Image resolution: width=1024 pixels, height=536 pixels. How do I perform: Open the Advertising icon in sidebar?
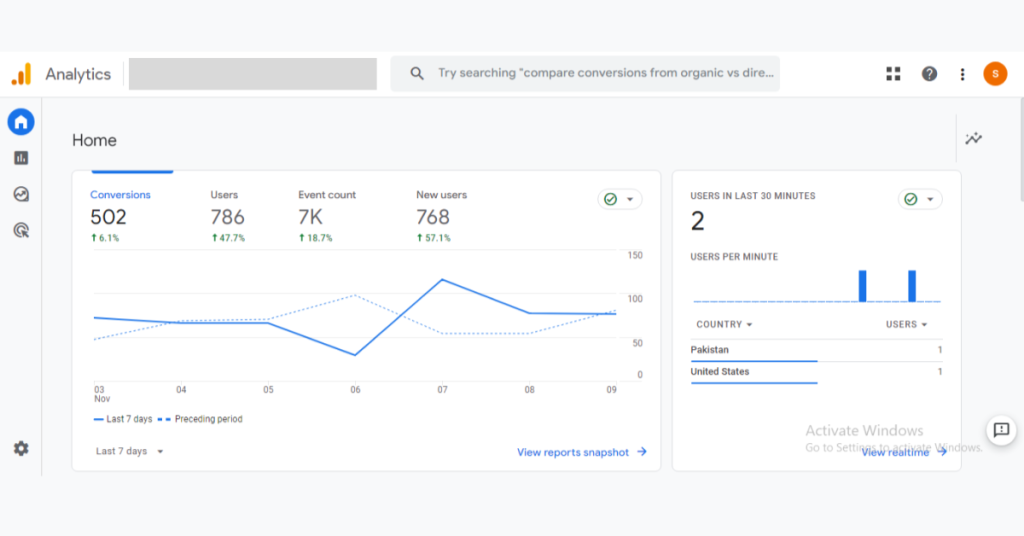21,230
